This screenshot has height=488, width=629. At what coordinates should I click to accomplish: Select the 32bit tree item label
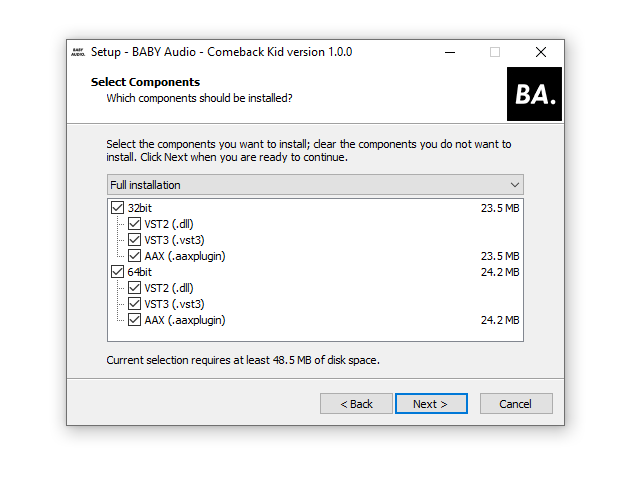(140, 208)
